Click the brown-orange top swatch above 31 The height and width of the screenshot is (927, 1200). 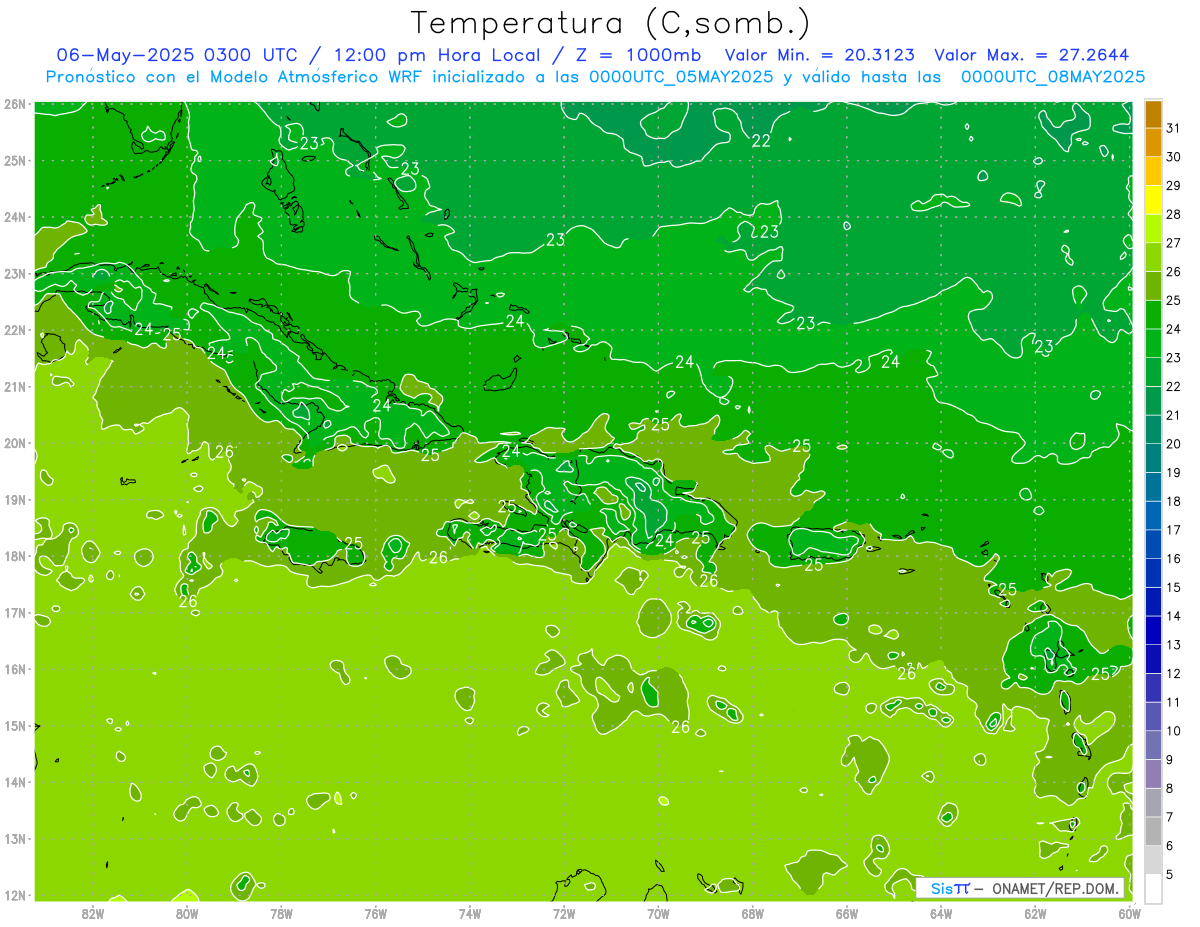pyautogui.click(x=1153, y=115)
